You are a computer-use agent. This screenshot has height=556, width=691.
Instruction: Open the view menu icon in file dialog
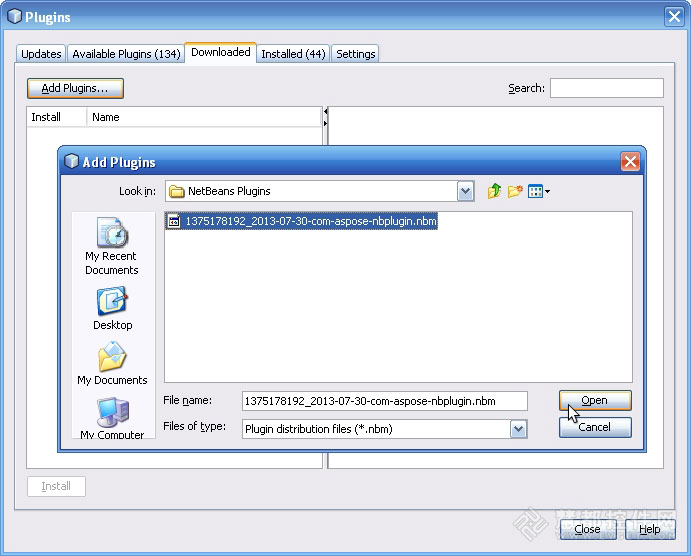click(x=539, y=191)
